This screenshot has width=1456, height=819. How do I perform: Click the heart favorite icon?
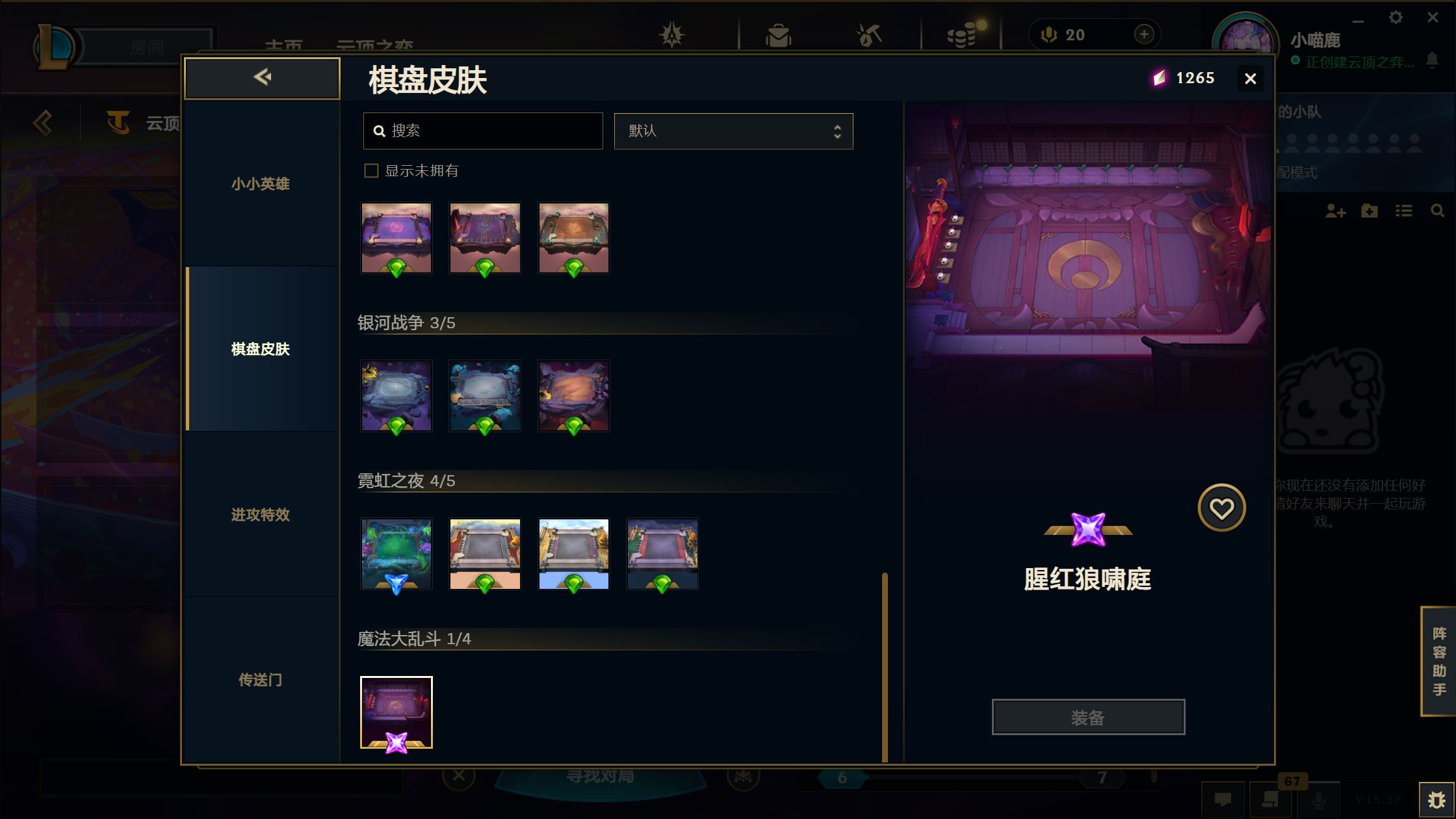[1221, 508]
